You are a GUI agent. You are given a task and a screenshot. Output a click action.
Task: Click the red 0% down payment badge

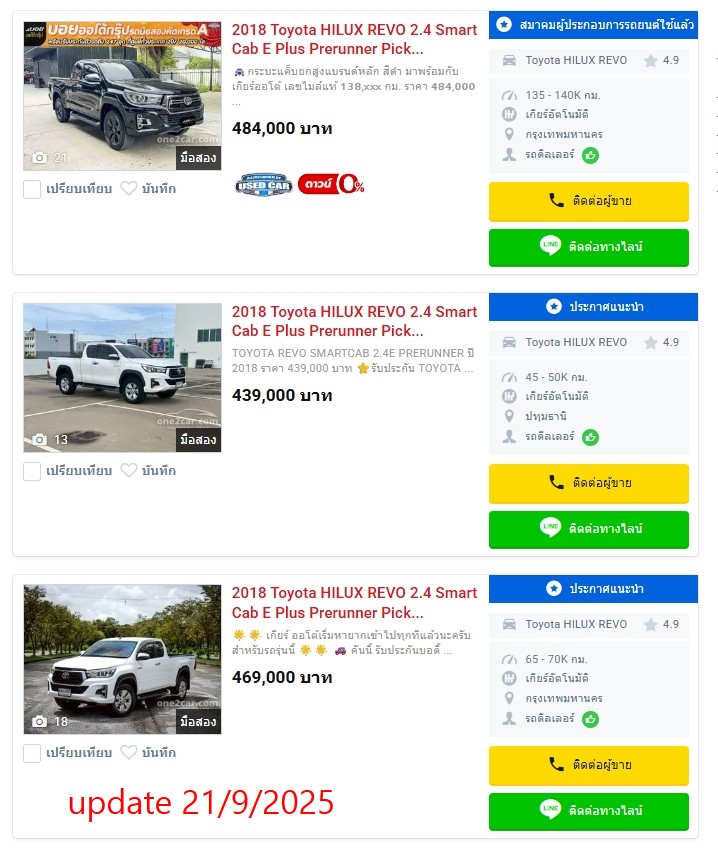coord(331,184)
